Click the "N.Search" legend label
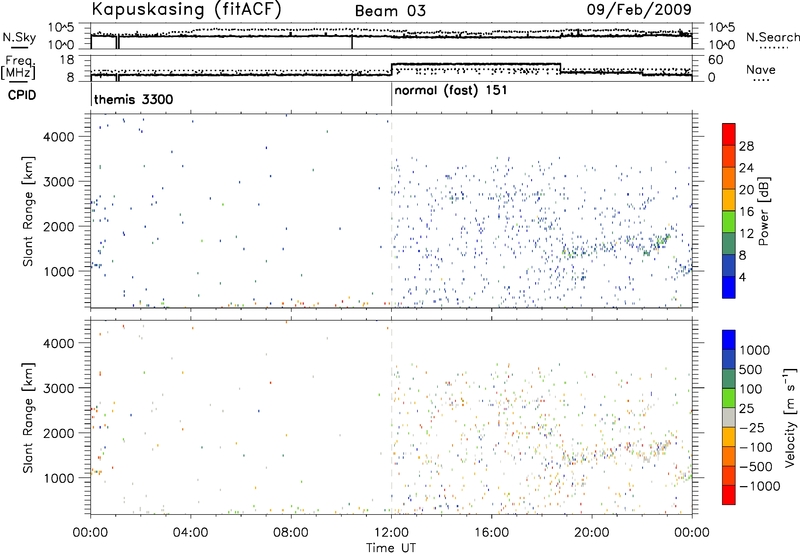The width and height of the screenshot is (800, 554). click(x=772, y=37)
